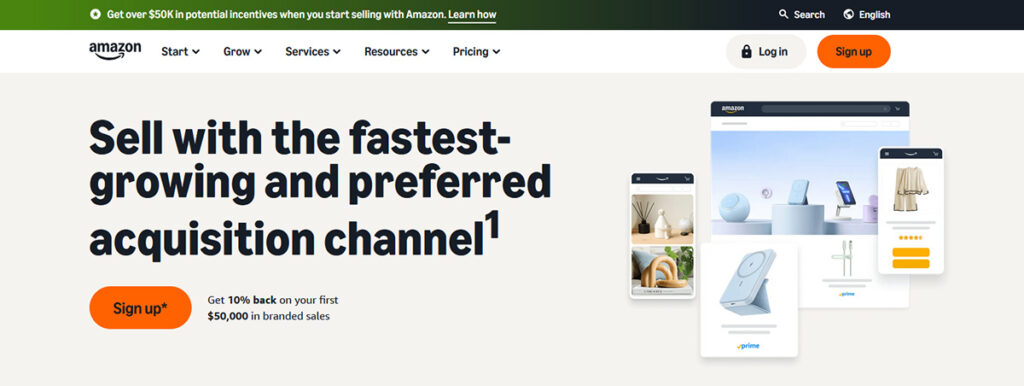Open the Start navigation menu
The height and width of the screenshot is (386, 1024).
click(x=181, y=52)
